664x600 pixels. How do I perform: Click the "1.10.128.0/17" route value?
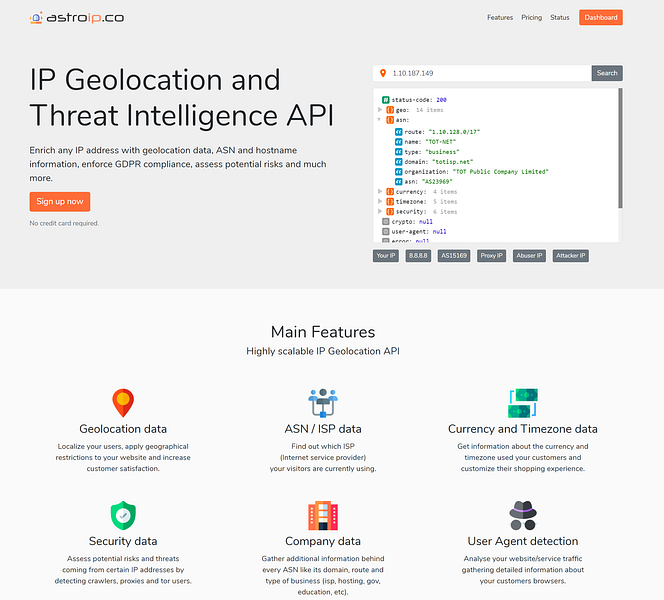454,132
